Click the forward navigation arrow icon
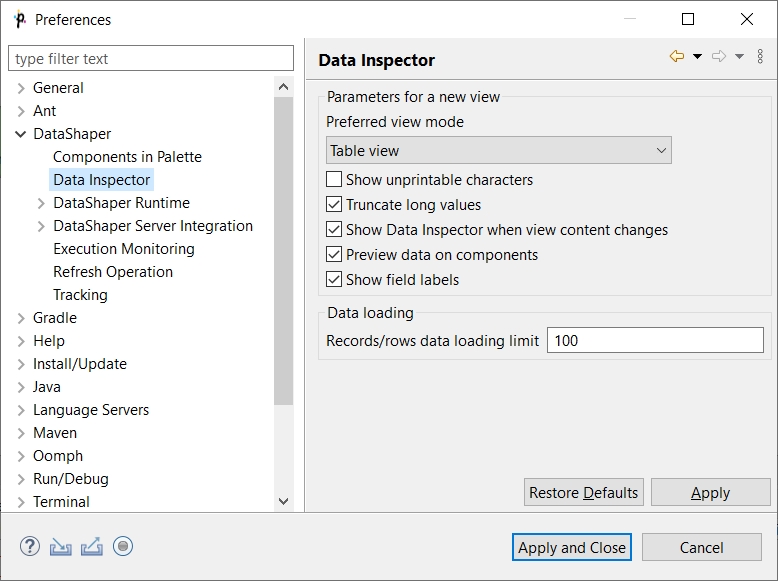Image resolution: width=778 pixels, height=581 pixels. pos(719,56)
